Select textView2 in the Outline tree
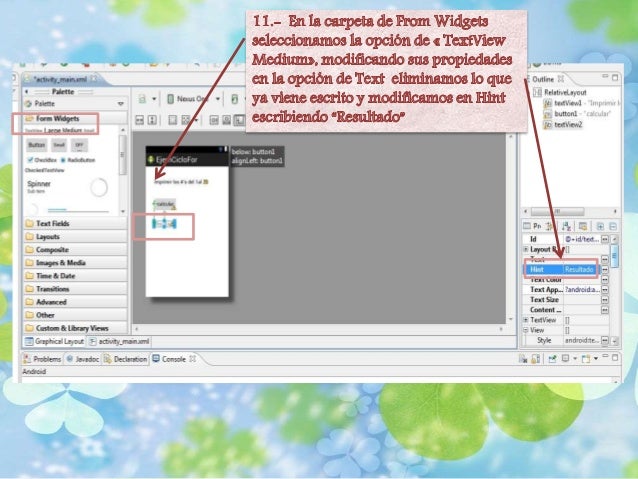638x479 pixels. (x=563, y=125)
